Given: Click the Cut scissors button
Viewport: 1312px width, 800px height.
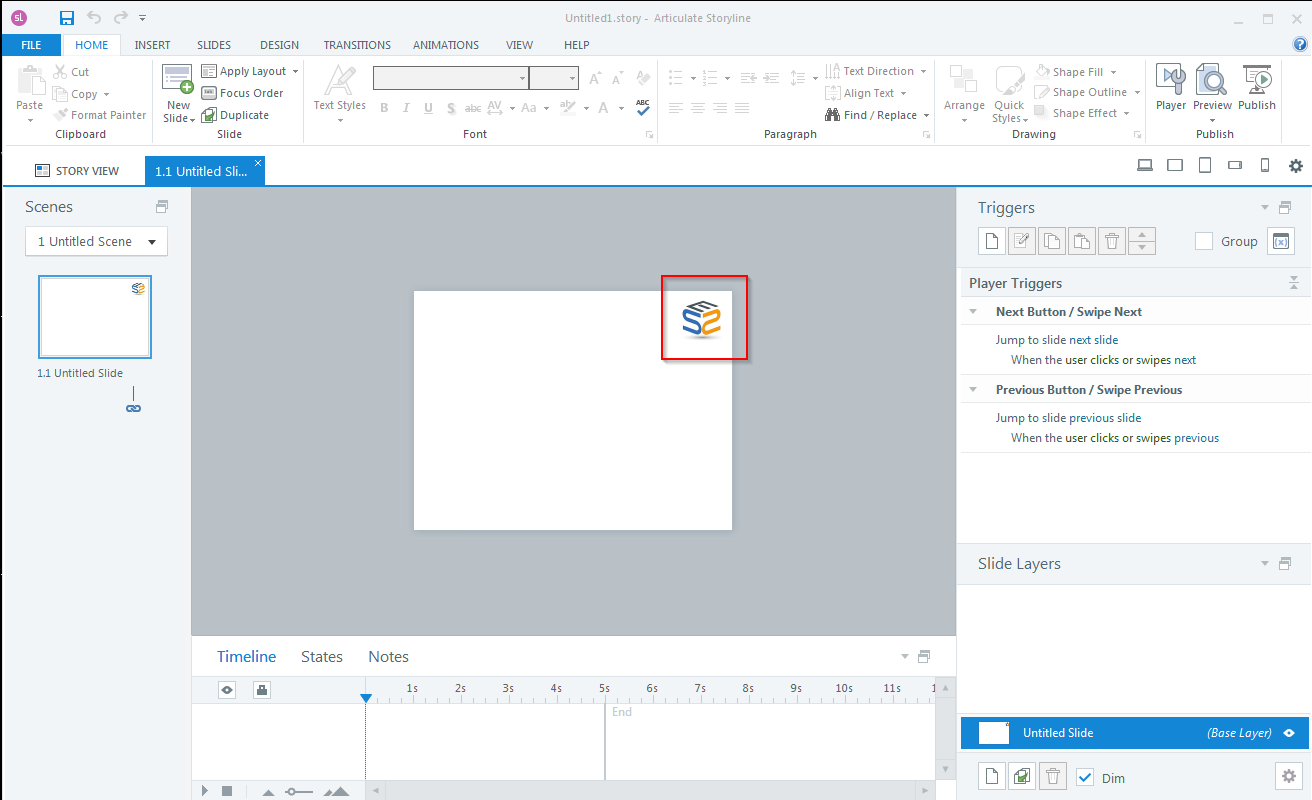Looking at the screenshot, I should point(71,72).
